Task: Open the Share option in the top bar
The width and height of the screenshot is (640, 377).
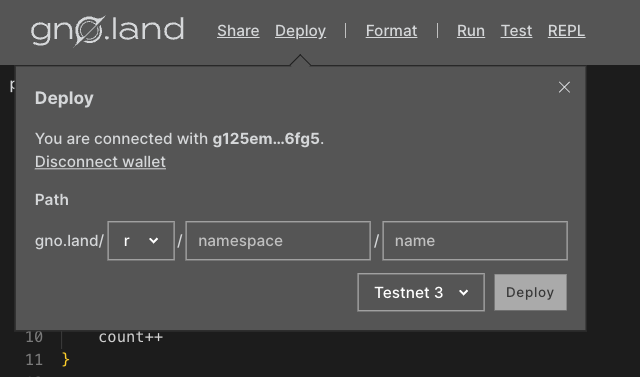Action: [x=238, y=31]
